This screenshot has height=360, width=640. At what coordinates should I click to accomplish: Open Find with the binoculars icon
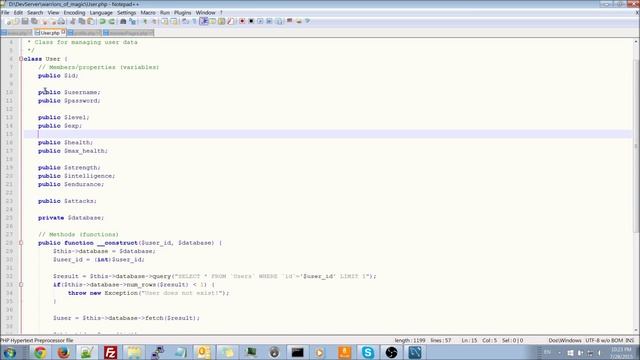click(x=123, y=21)
